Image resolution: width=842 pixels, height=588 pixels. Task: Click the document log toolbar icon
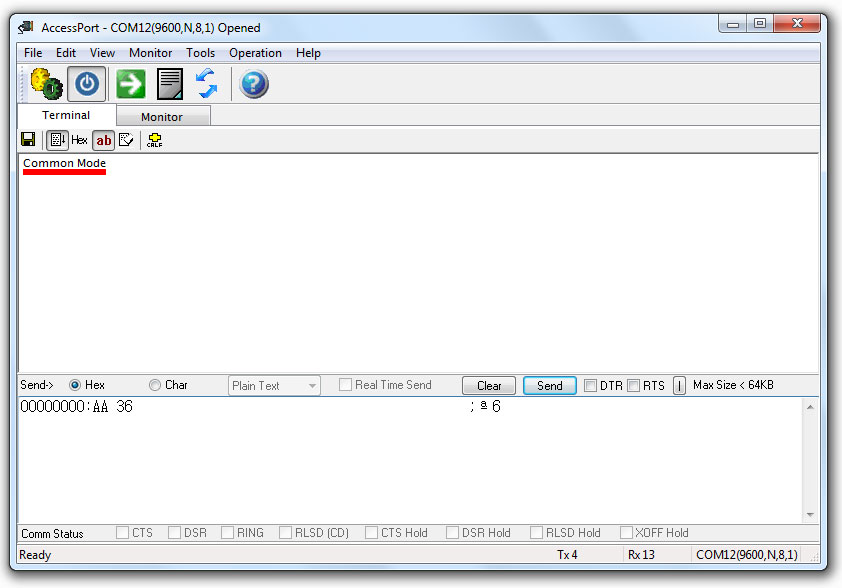tap(170, 84)
